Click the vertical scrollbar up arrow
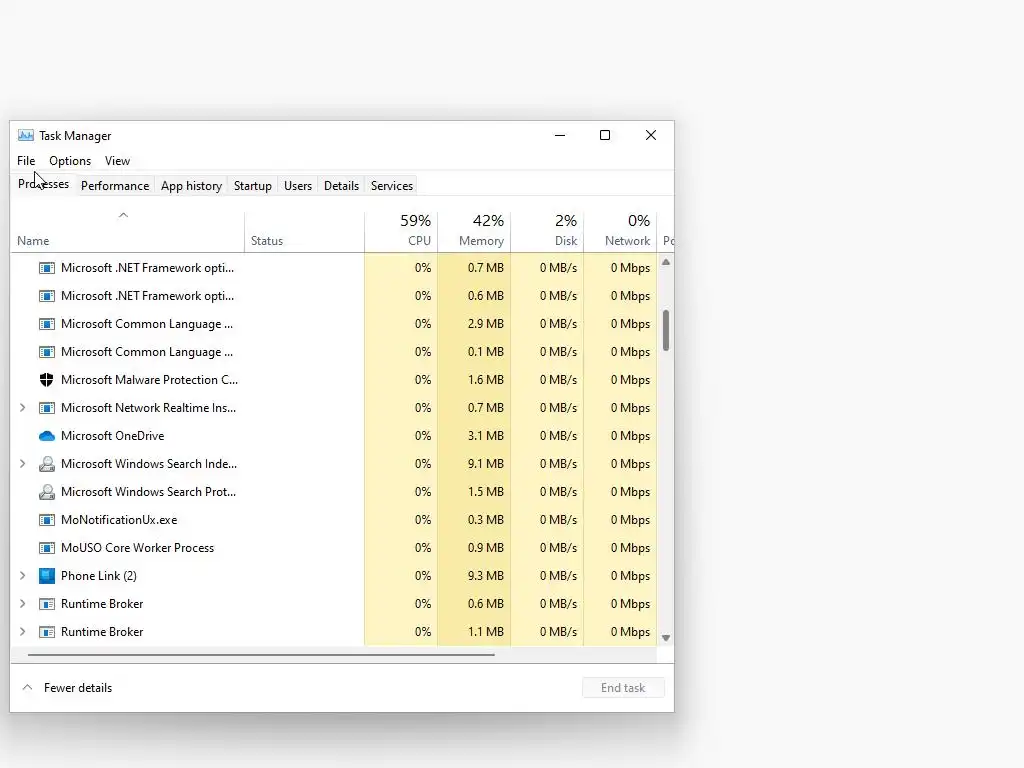Image resolution: width=1024 pixels, height=768 pixels. pyautogui.click(x=666, y=262)
